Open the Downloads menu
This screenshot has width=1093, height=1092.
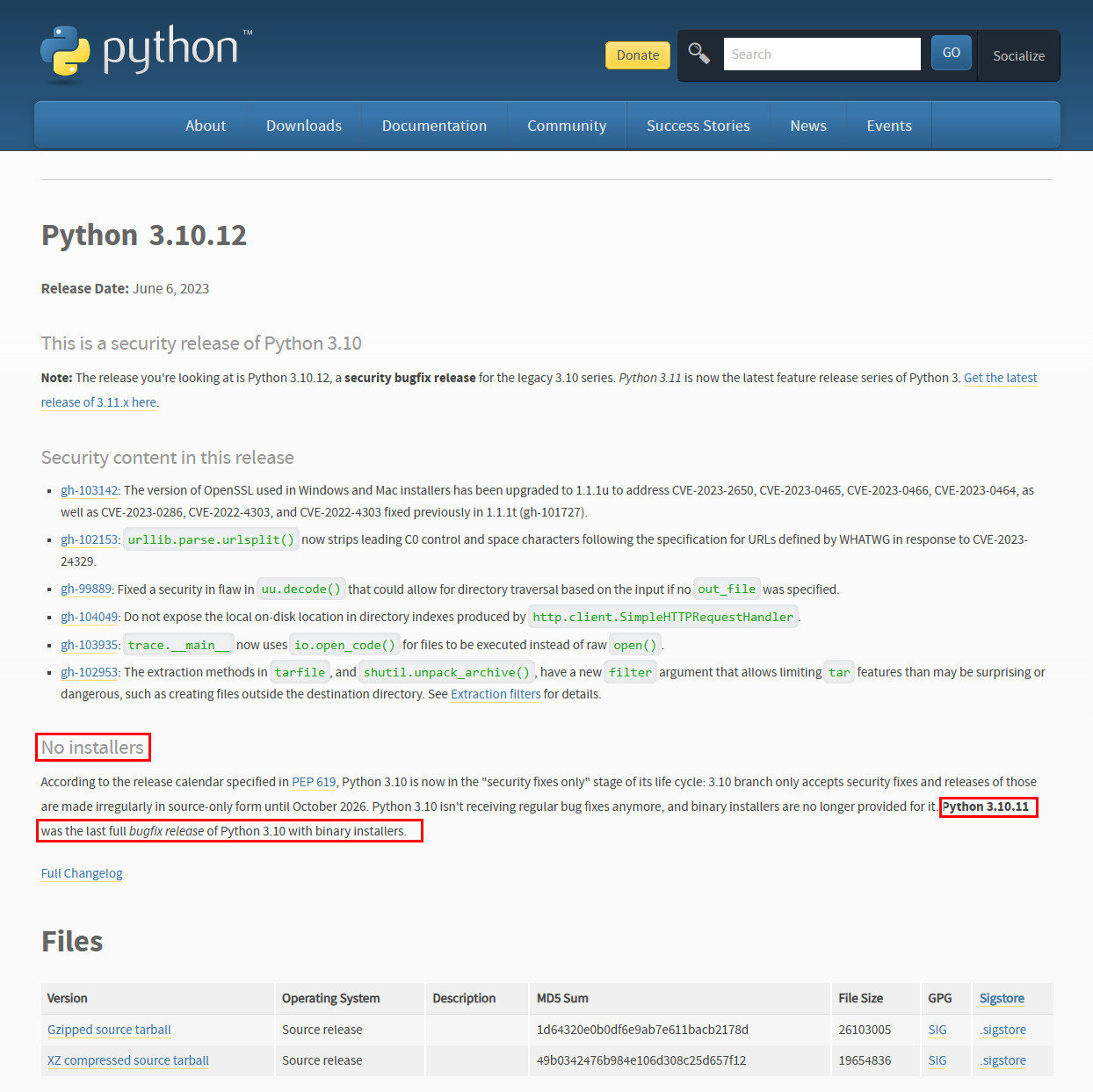point(303,125)
